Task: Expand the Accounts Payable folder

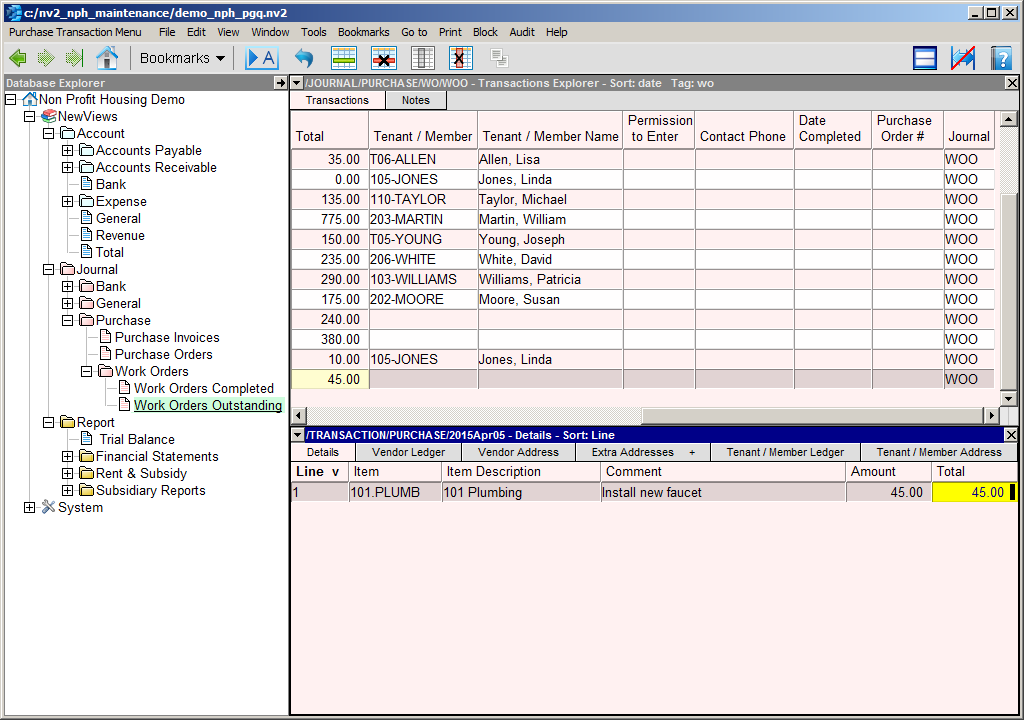Action: (x=68, y=151)
